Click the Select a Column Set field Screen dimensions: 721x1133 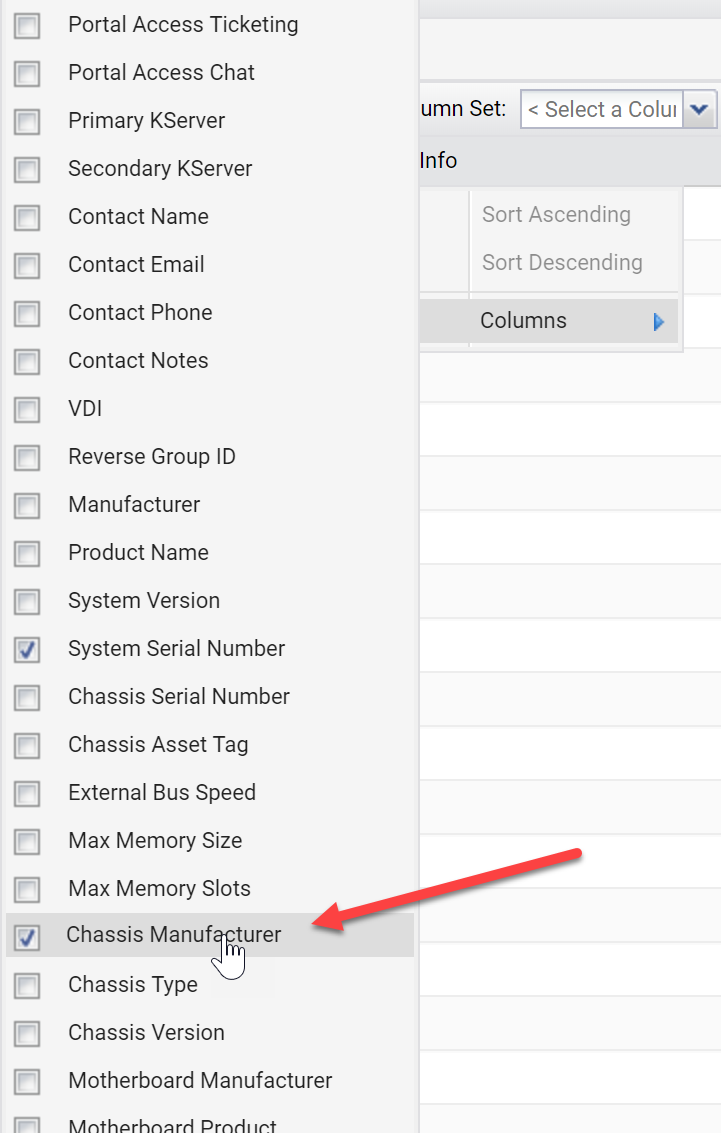pyautogui.click(x=602, y=110)
